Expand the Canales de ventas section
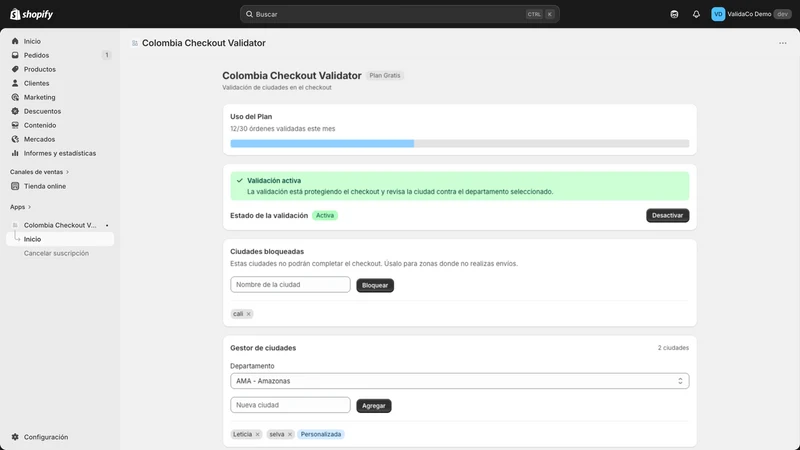The image size is (800, 450). point(39,172)
